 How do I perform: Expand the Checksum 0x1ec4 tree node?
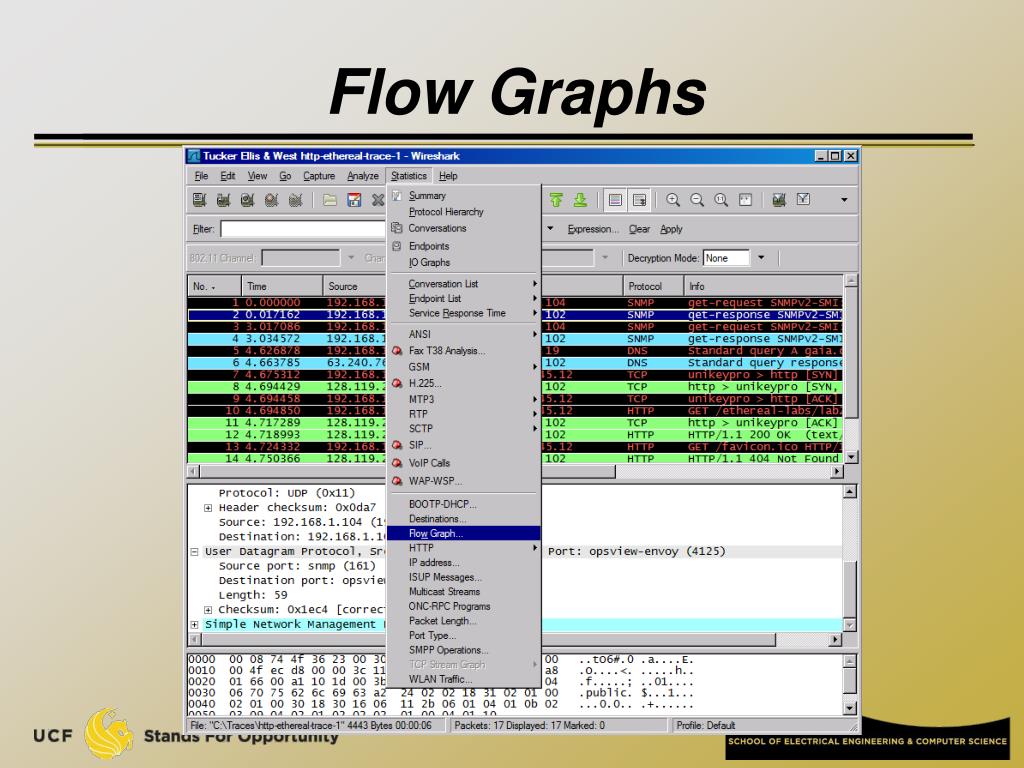click(x=208, y=610)
